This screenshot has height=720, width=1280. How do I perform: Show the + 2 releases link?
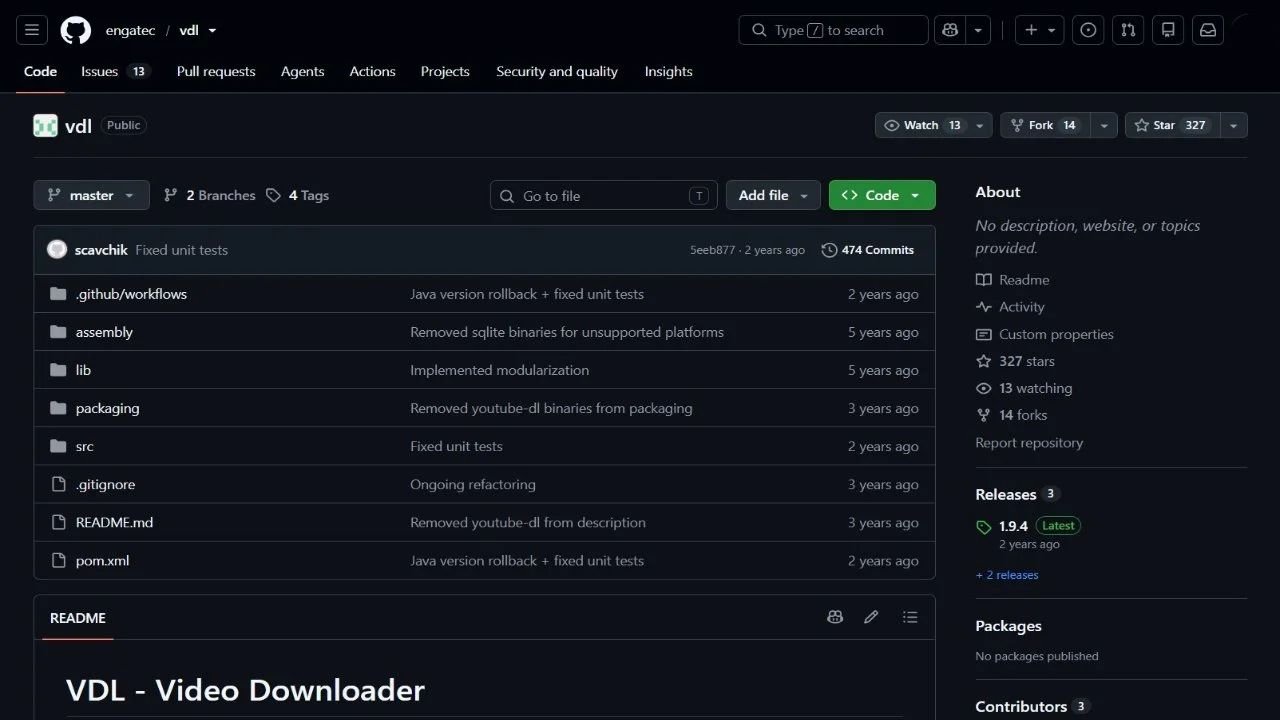(x=1007, y=575)
